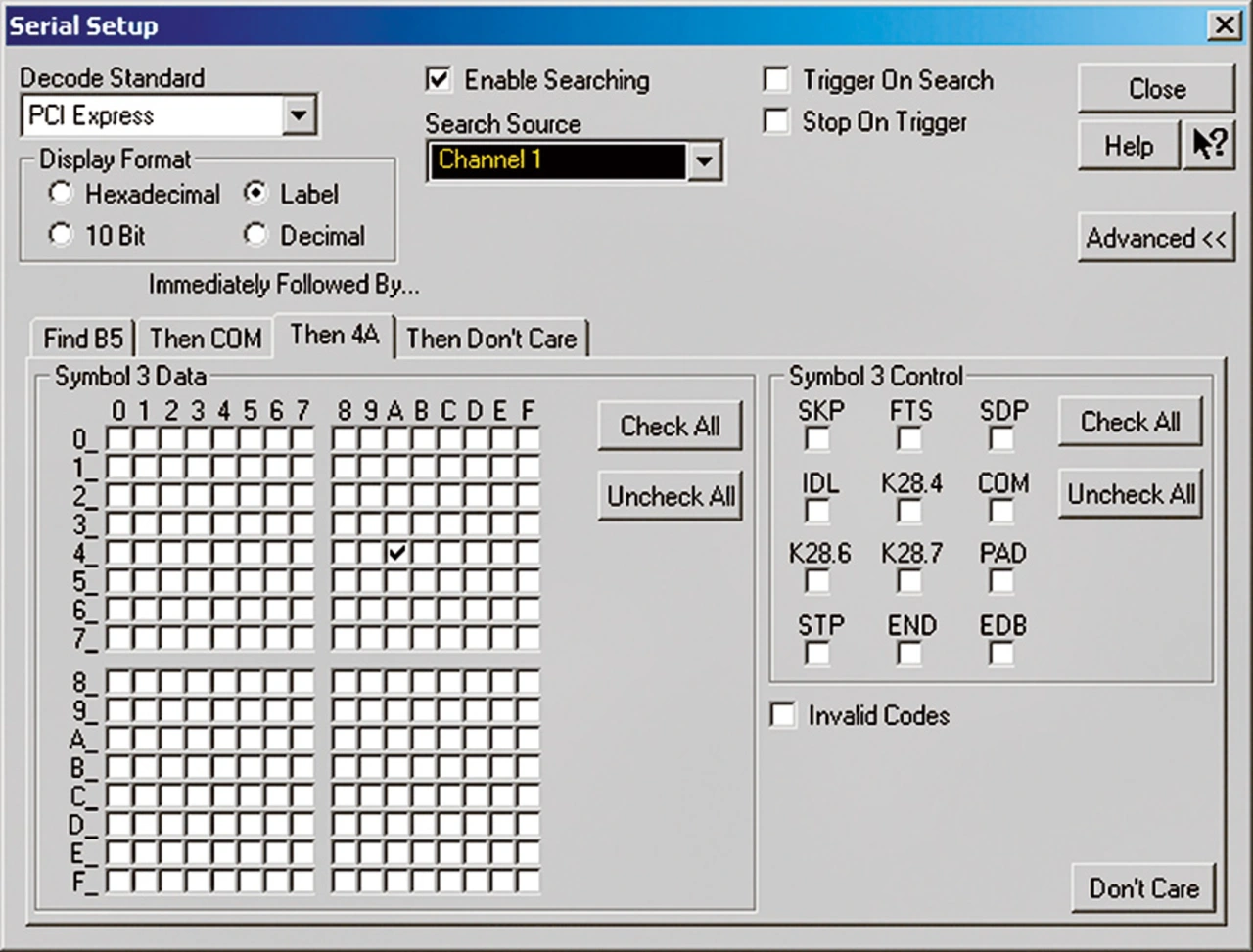Screen dimensions: 1253x952
Task: Choose the Decimal display format radio
Action: (x=255, y=235)
